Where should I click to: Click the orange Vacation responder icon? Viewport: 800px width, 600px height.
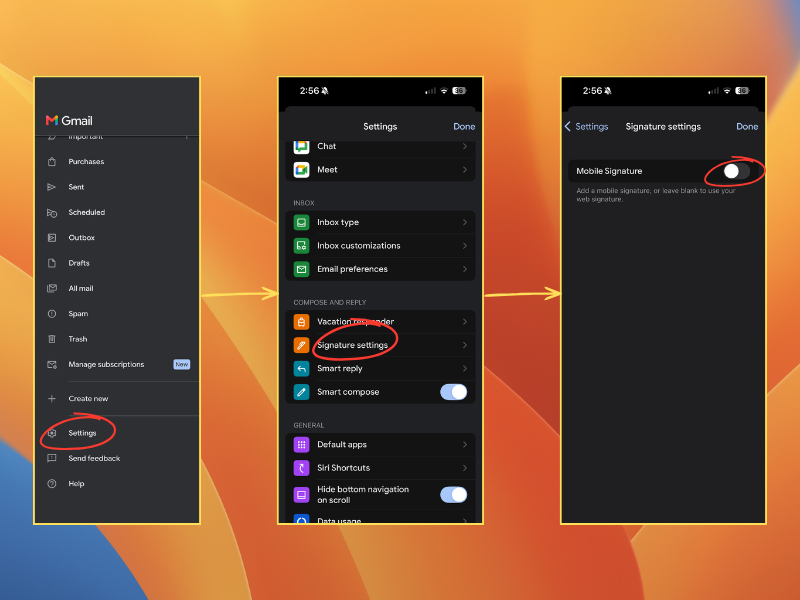coord(302,322)
